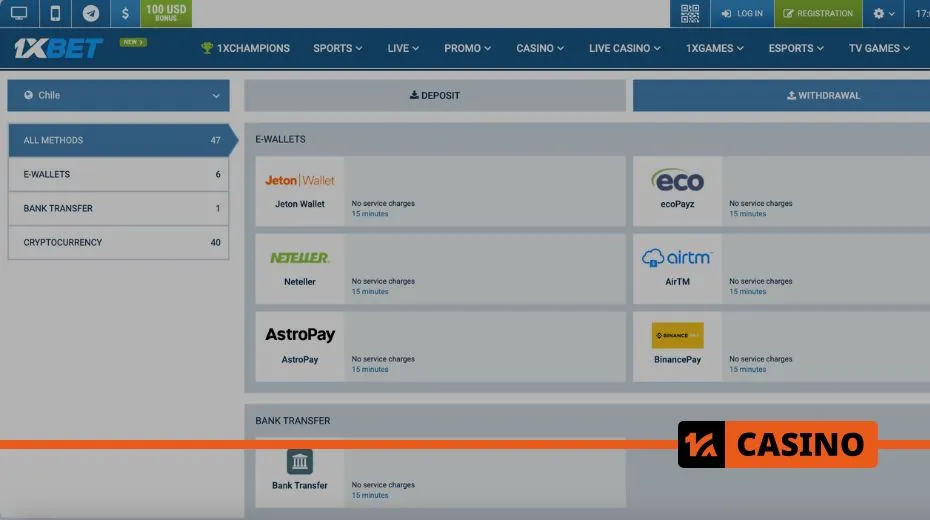Select the CRYPTOCURRENCY category

coord(119,243)
